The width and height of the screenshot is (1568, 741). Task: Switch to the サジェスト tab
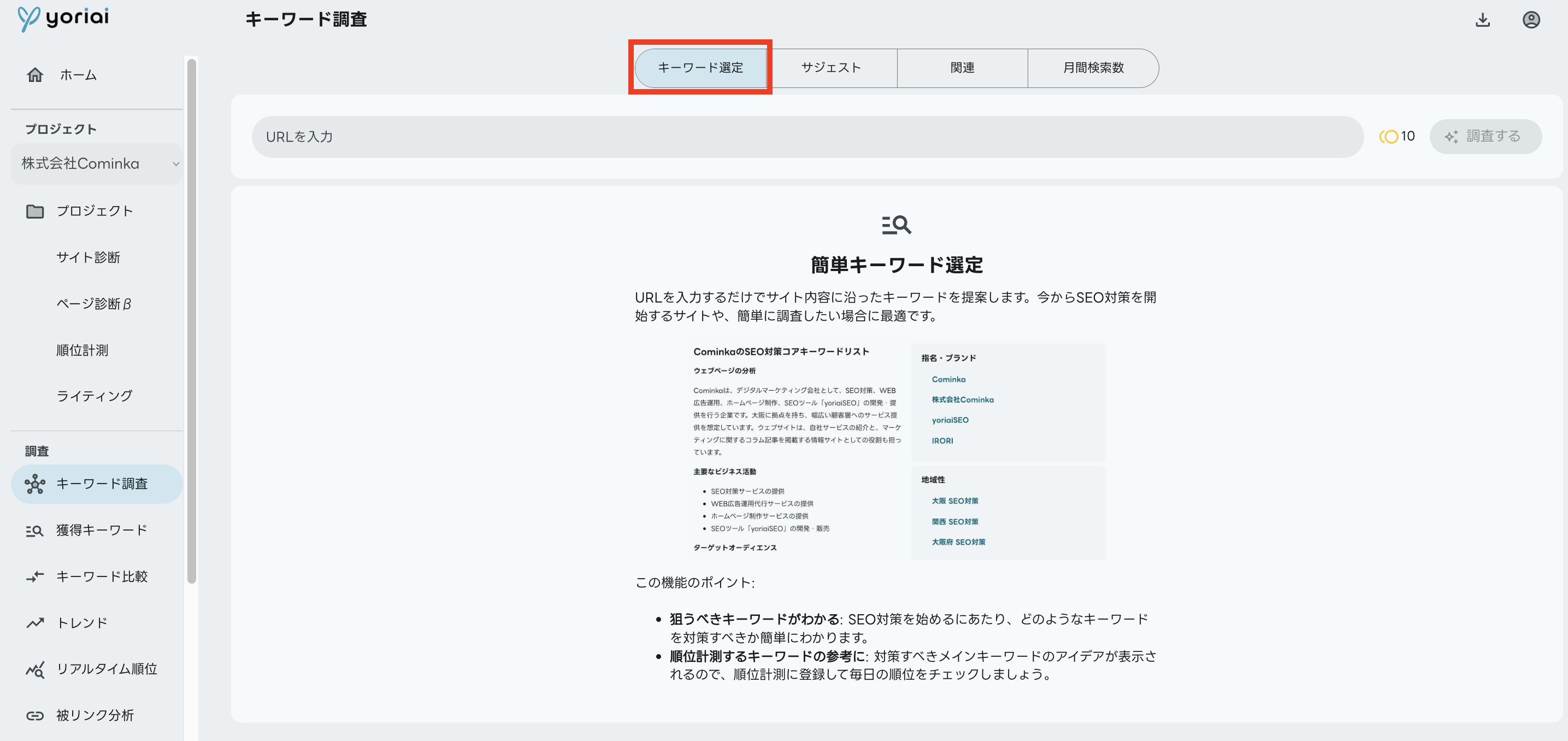pos(831,68)
